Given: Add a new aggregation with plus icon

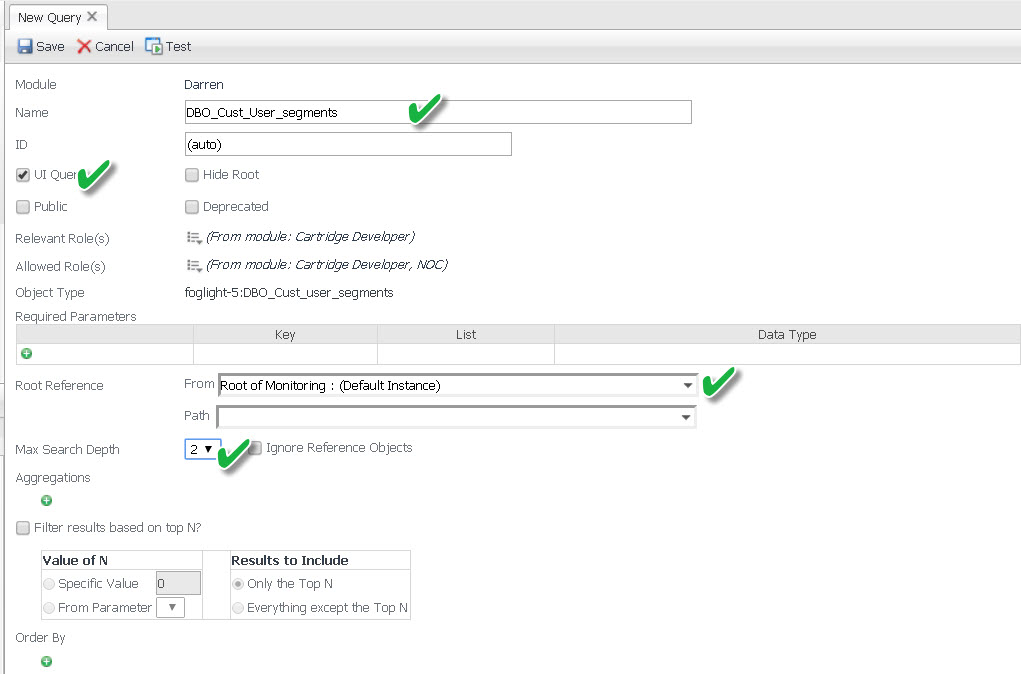Looking at the screenshot, I should pyautogui.click(x=46, y=501).
